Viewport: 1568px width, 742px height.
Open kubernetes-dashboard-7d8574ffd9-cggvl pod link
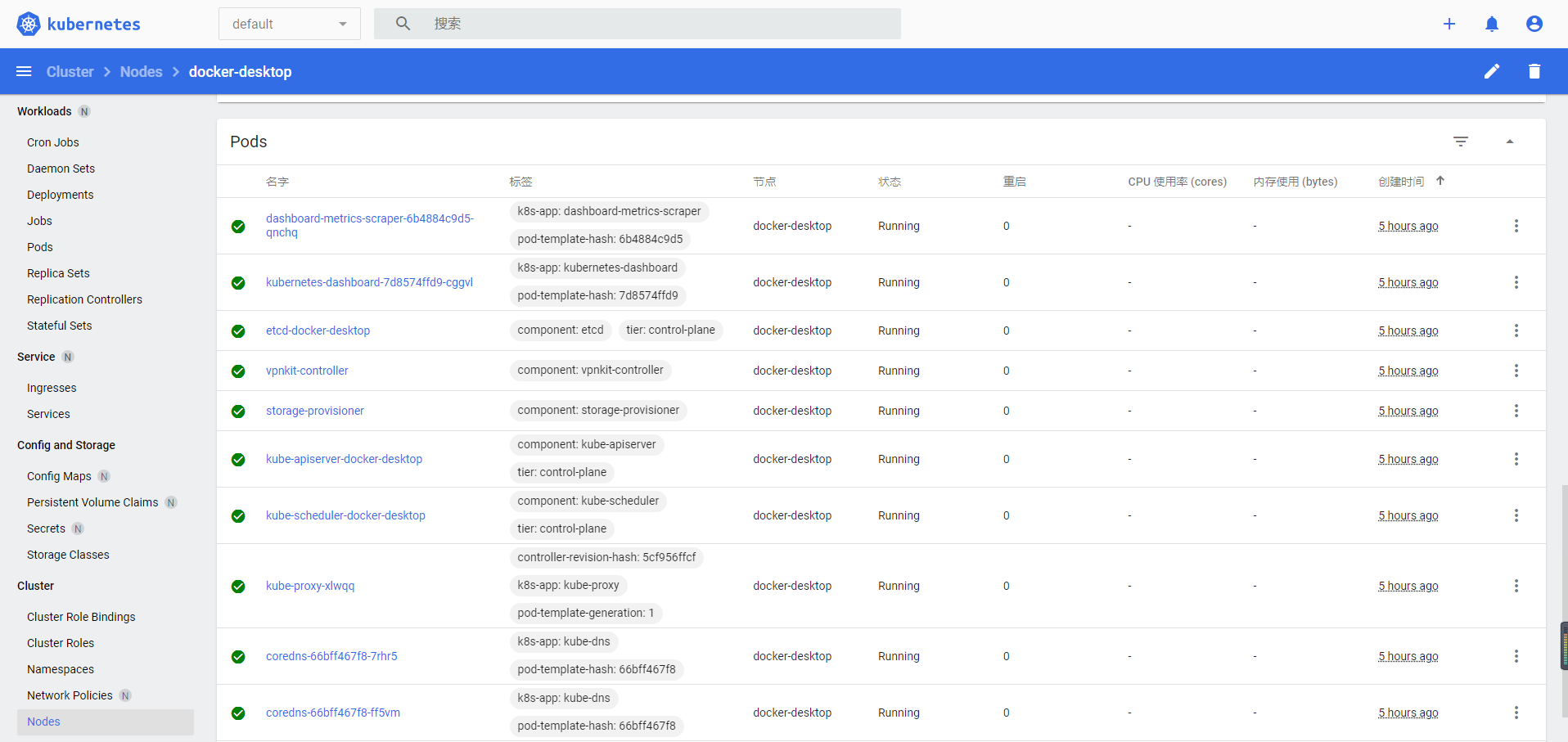[369, 282]
